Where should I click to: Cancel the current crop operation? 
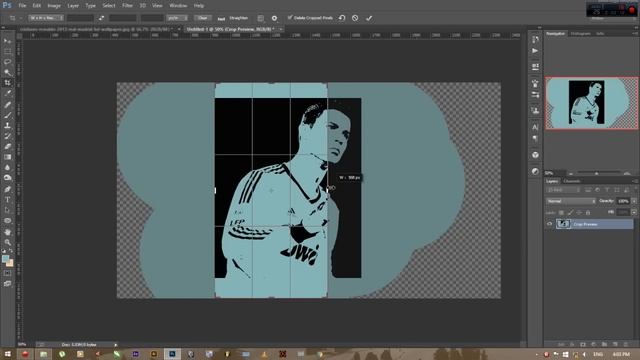tap(355, 18)
